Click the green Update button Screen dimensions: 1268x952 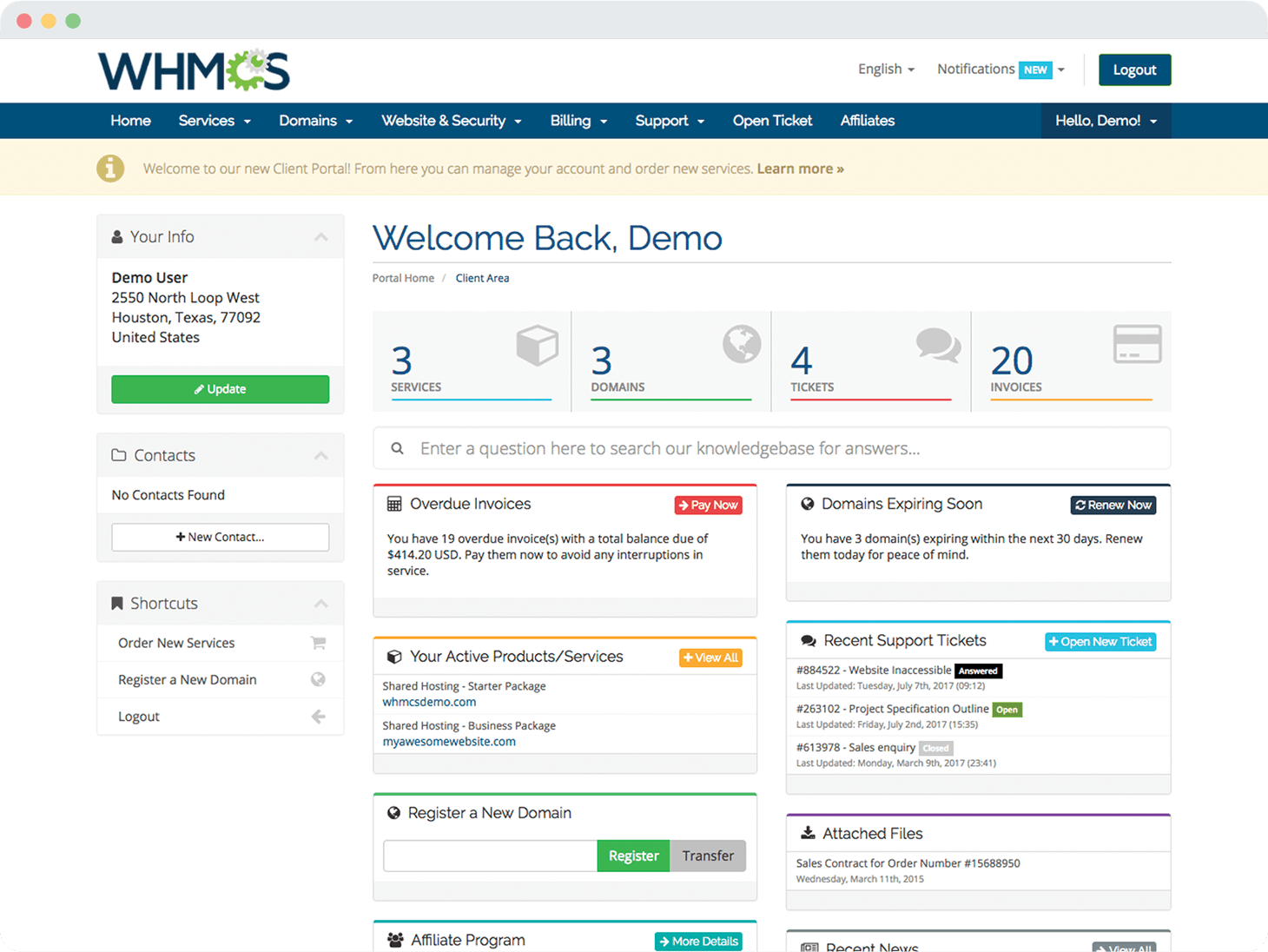tap(221, 389)
